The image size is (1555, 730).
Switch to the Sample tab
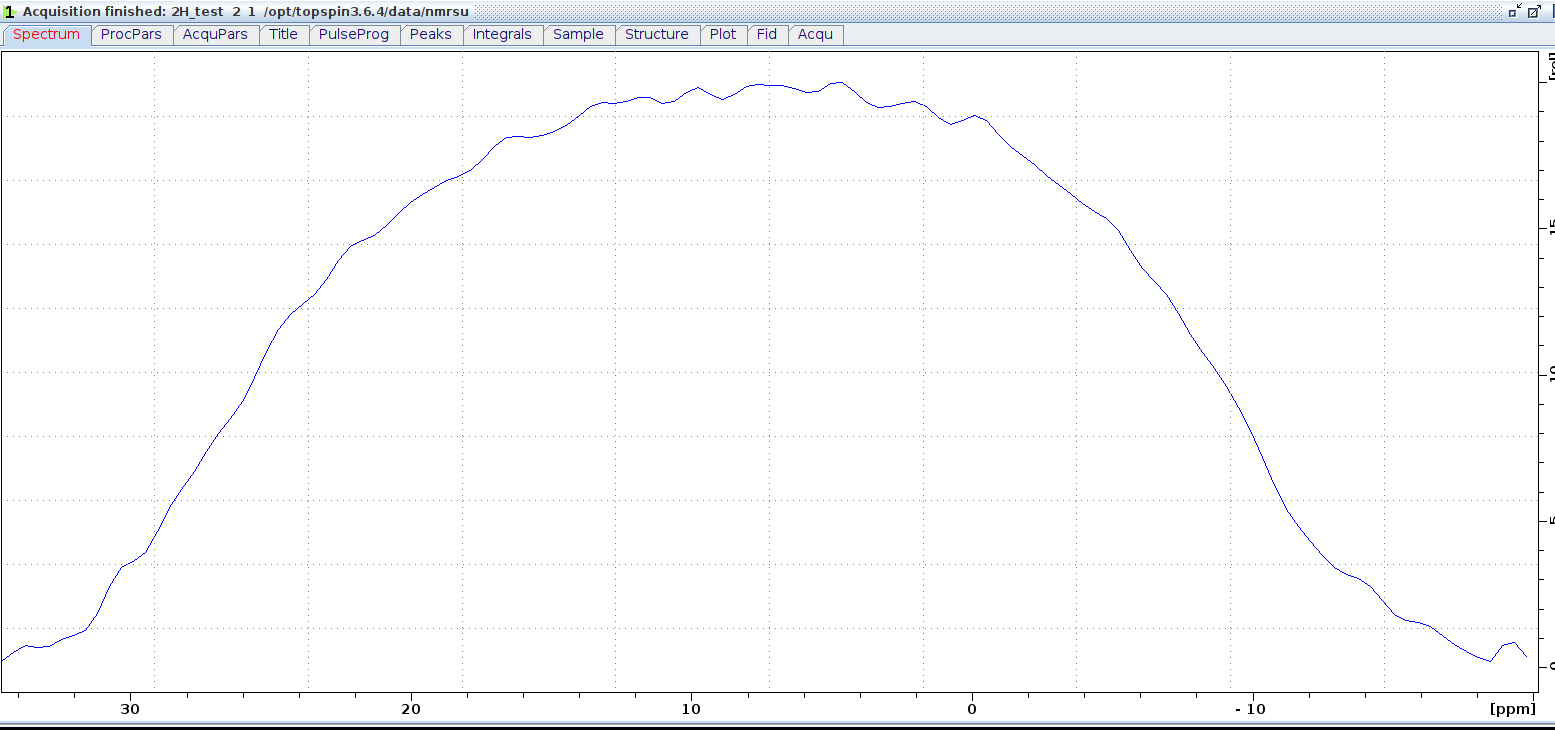(x=578, y=34)
